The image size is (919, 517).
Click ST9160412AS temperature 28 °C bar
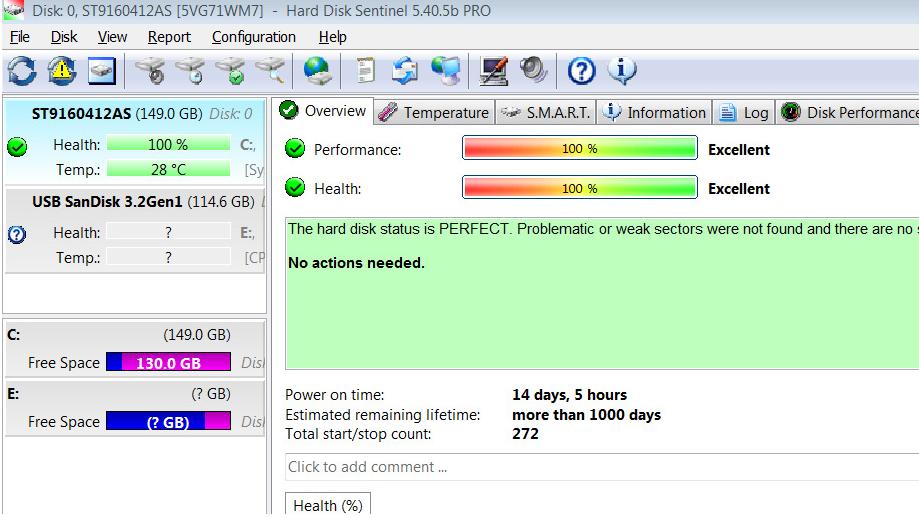click(x=168, y=169)
